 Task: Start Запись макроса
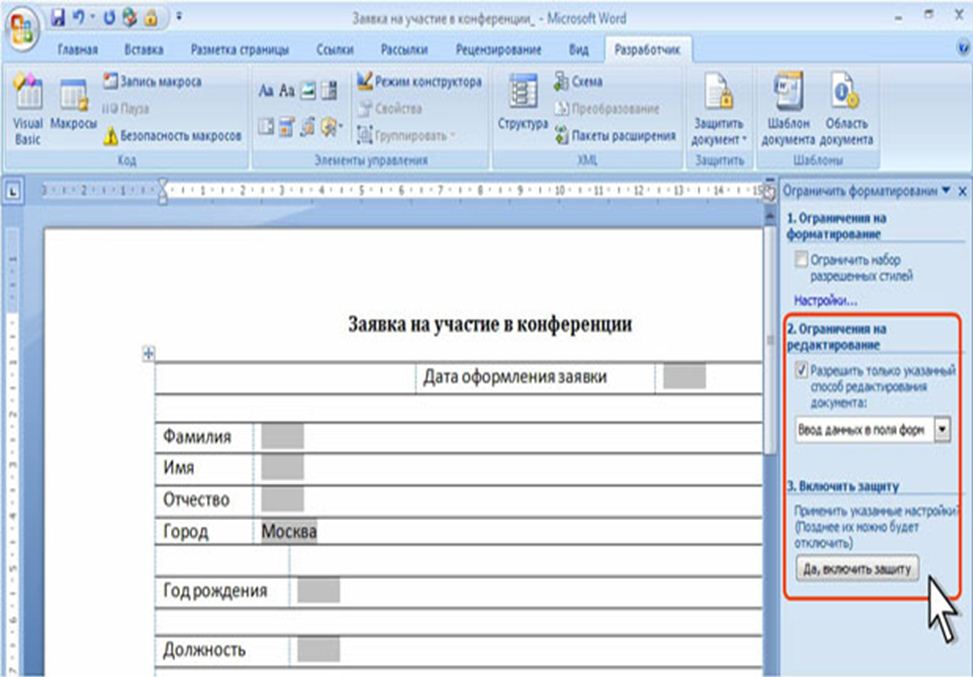tap(152, 81)
